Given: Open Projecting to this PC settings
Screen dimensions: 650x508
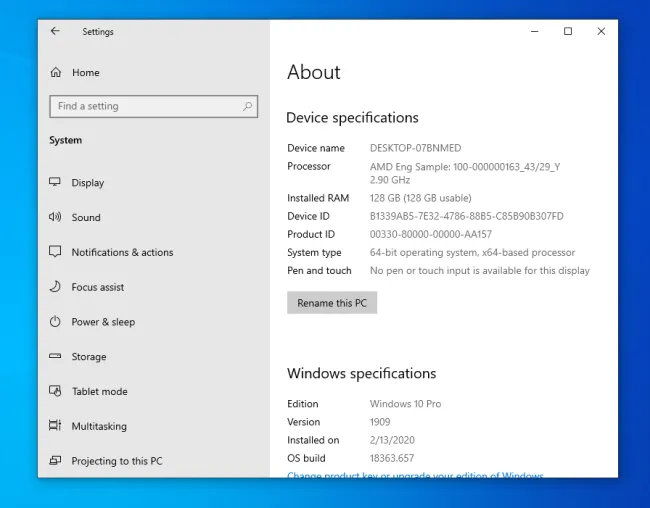Looking at the screenshot, I should 116,461.
